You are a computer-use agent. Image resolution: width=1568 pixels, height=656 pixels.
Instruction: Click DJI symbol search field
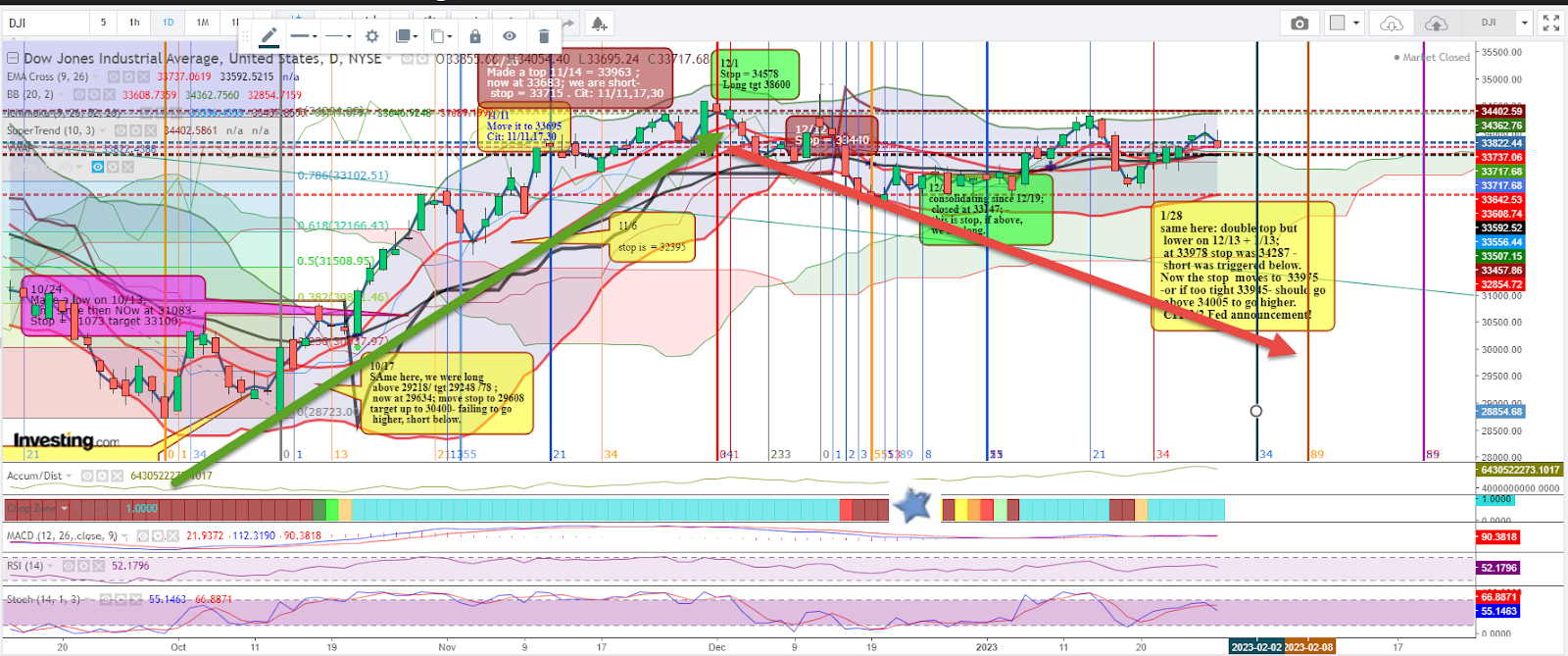(45, 22)
